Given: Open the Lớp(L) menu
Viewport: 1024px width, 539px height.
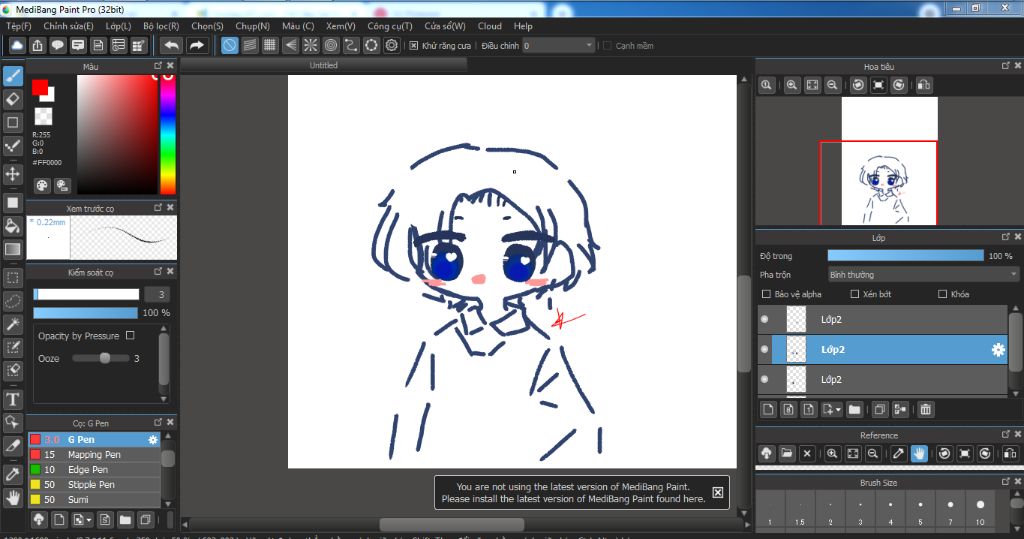Looking at the screenshot, I should point(118,26).
